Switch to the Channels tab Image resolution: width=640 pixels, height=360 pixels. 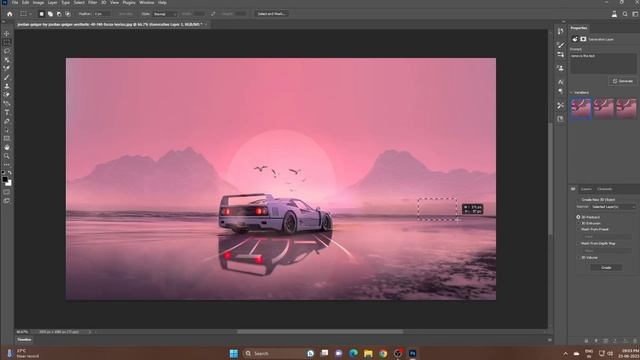604,189
